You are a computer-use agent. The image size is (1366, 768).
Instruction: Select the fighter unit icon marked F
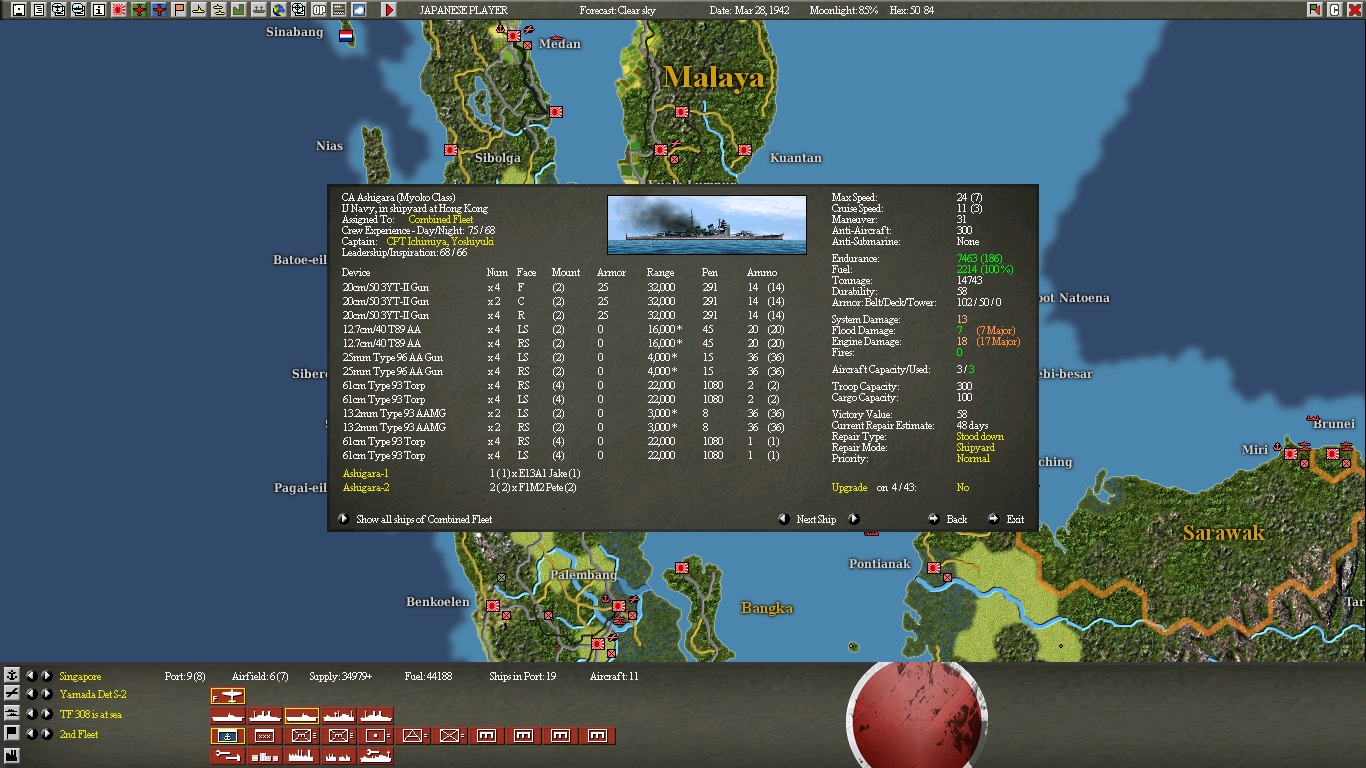click(228, 696)
